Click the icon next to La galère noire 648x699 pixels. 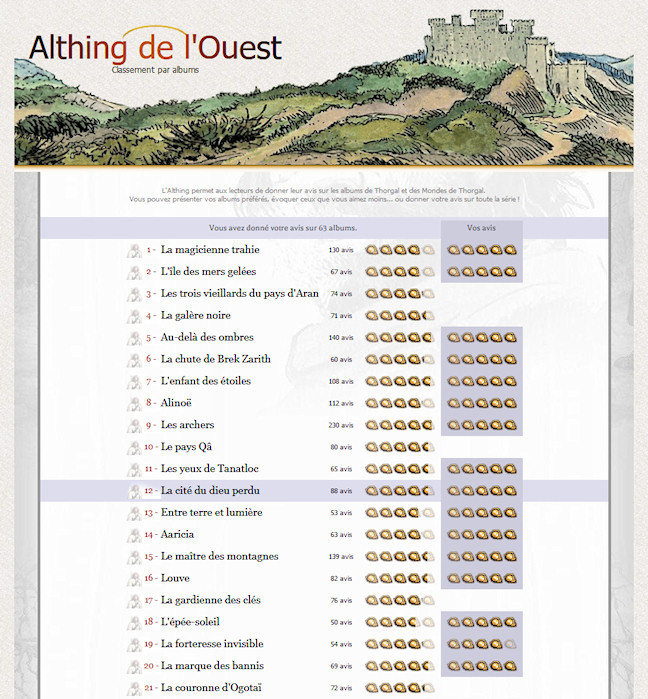coord(133,316)
